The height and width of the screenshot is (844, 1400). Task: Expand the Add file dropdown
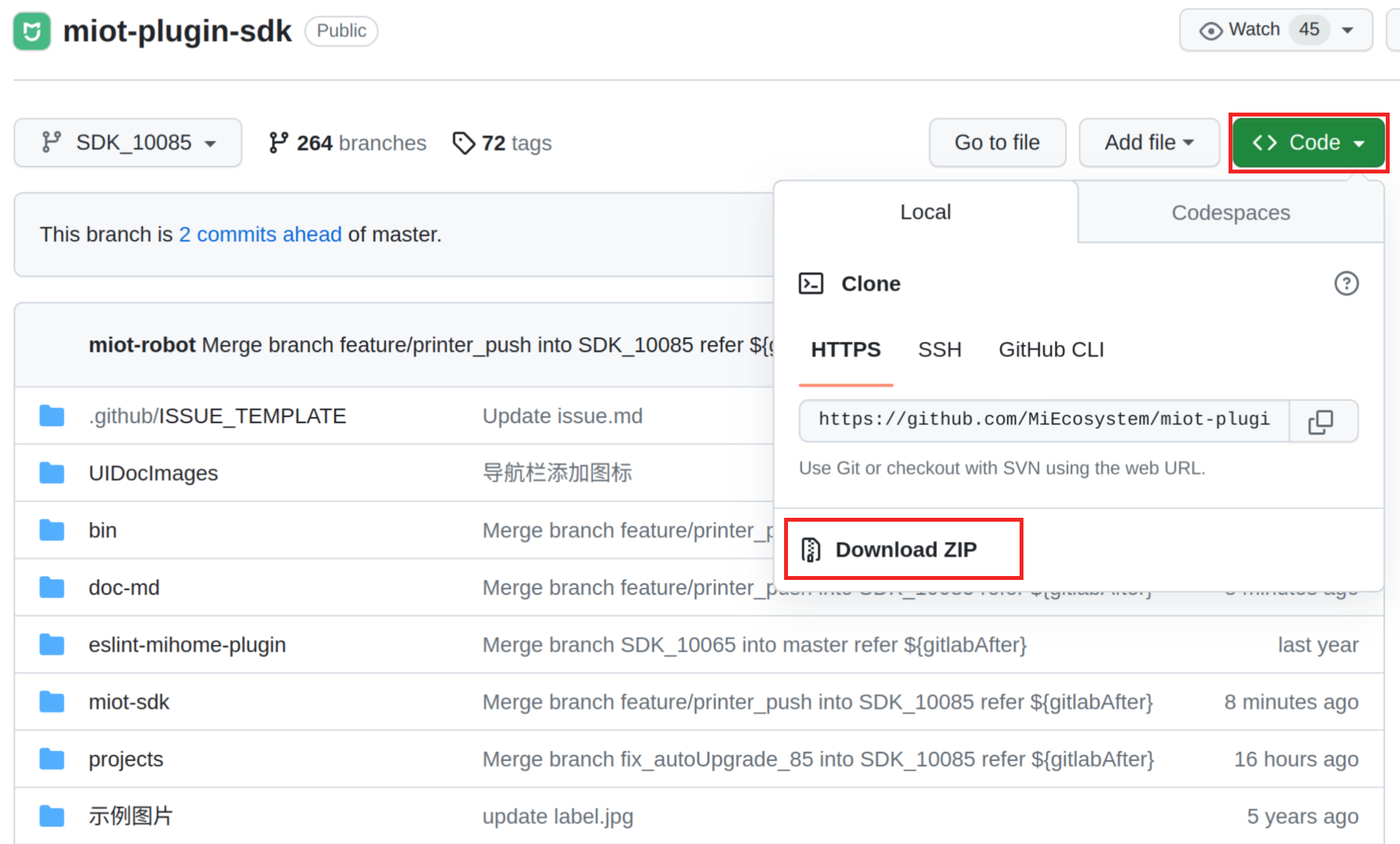pos(1149,142)
